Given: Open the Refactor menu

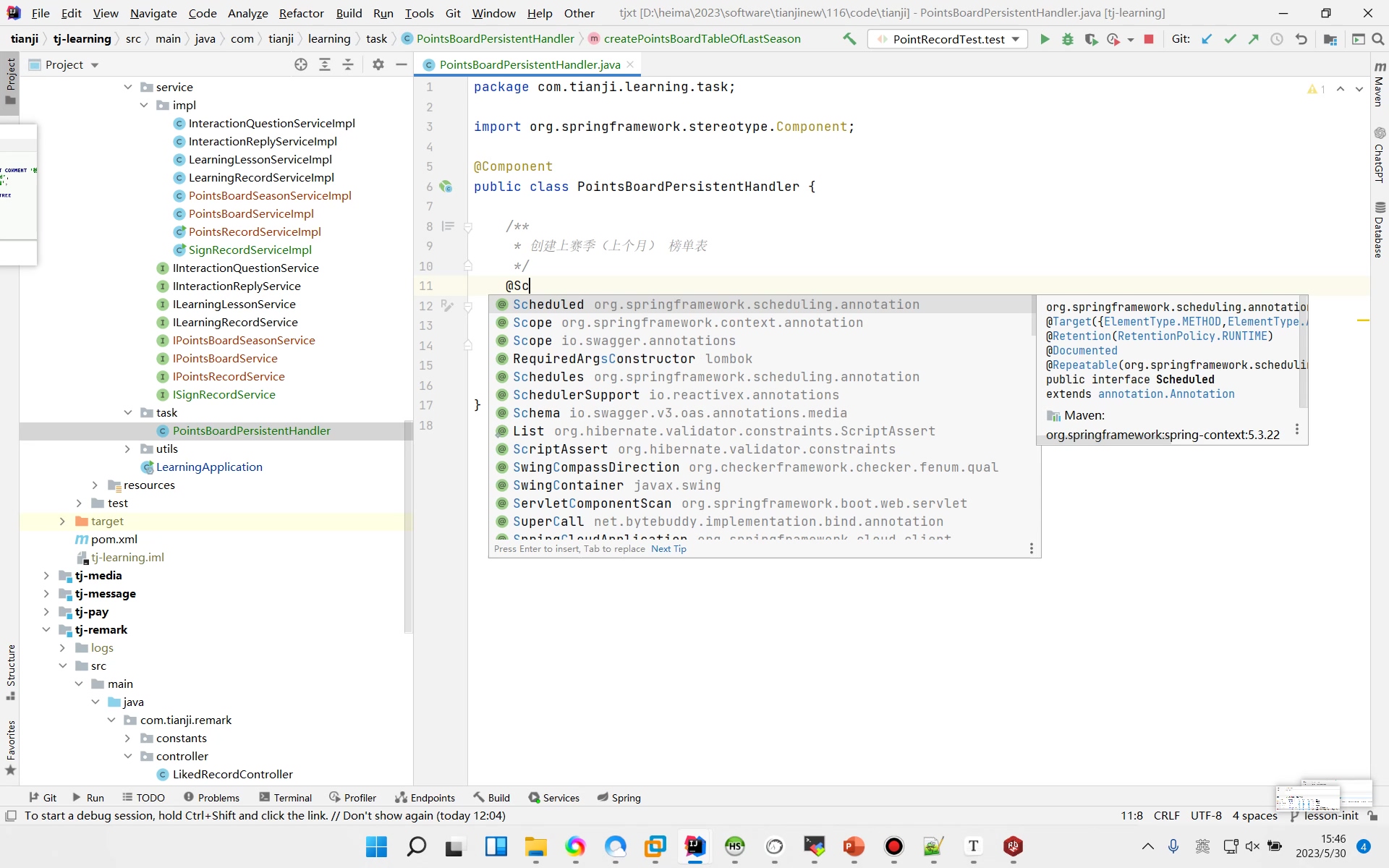Looking at the screenshot, I should click(301, 13).
